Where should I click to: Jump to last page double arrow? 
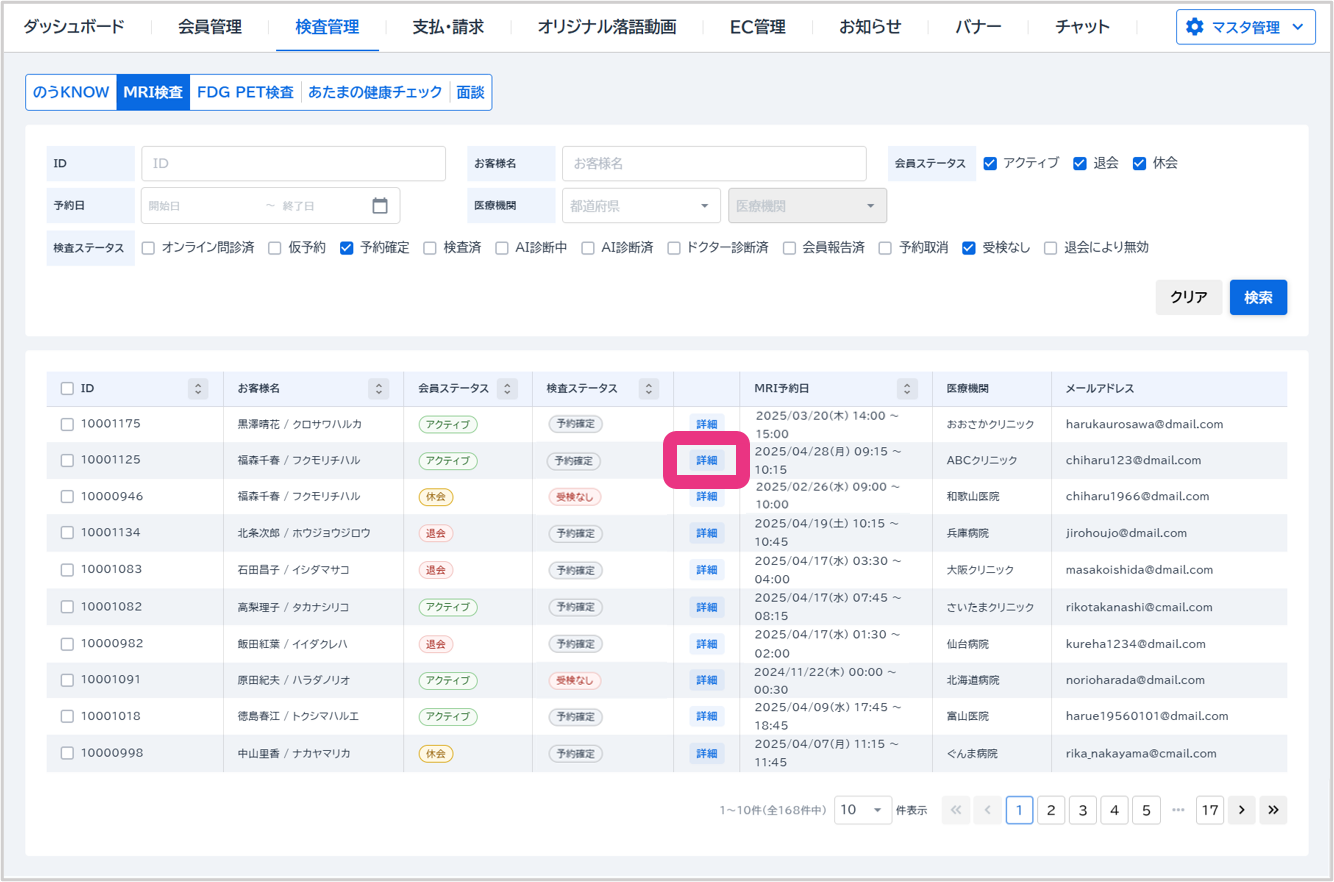coord(1273,810)
